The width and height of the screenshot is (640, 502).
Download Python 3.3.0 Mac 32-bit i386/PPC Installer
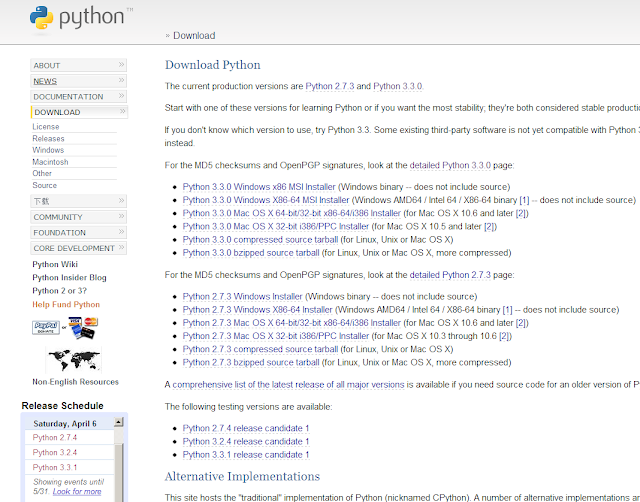click(x=276, y=227)
